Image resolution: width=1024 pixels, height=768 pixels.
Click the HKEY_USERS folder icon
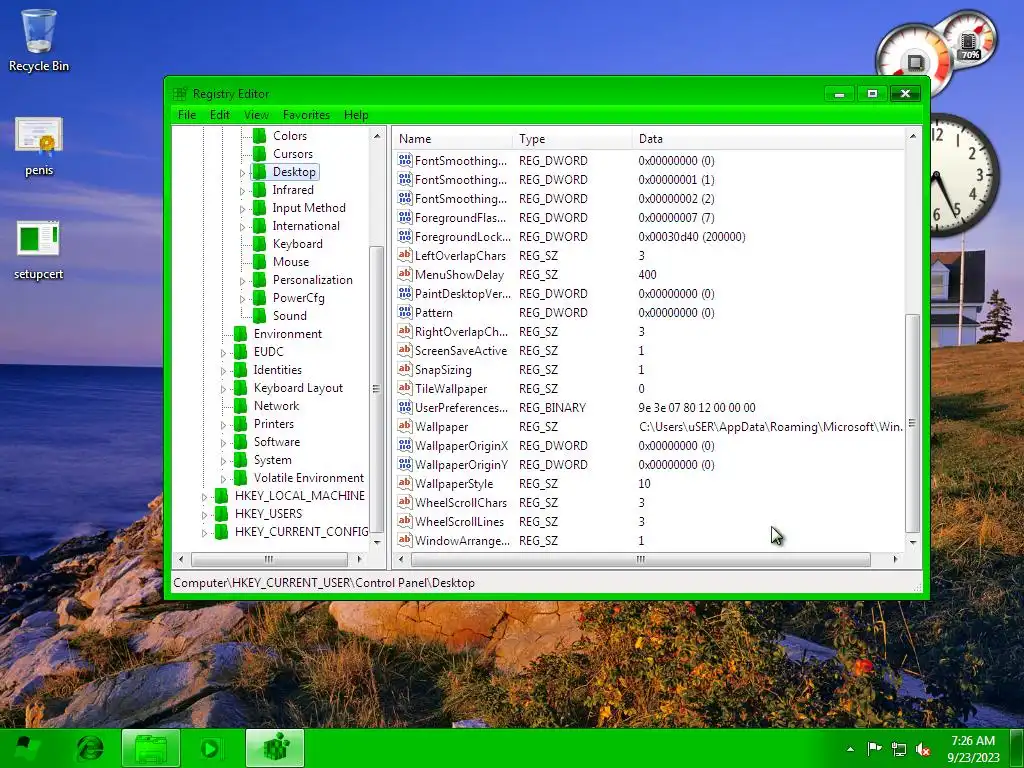pos(221,514)
